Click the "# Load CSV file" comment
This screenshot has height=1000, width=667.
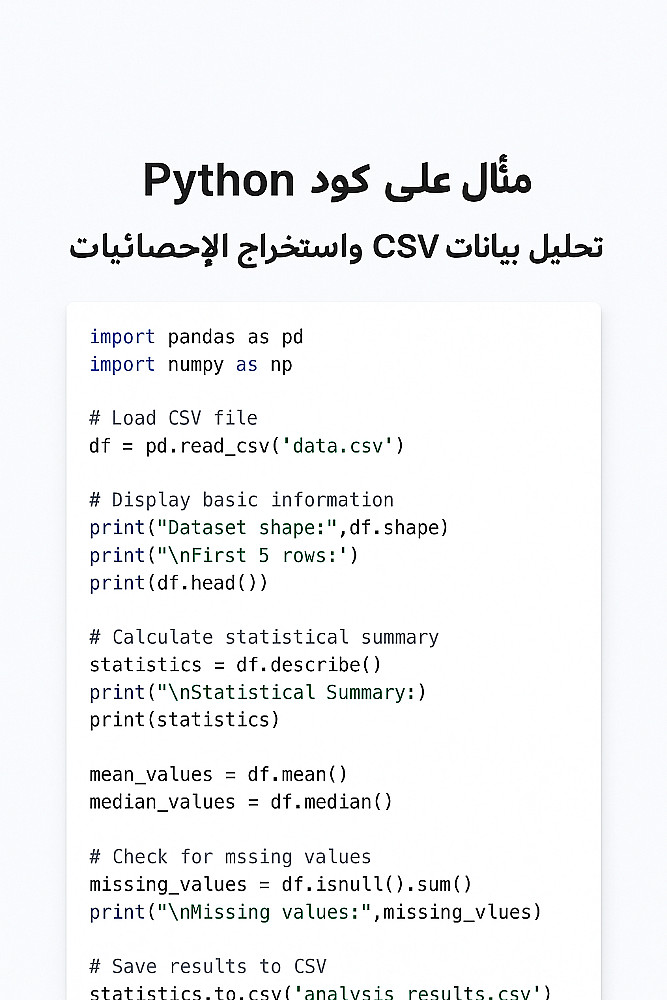173,418
